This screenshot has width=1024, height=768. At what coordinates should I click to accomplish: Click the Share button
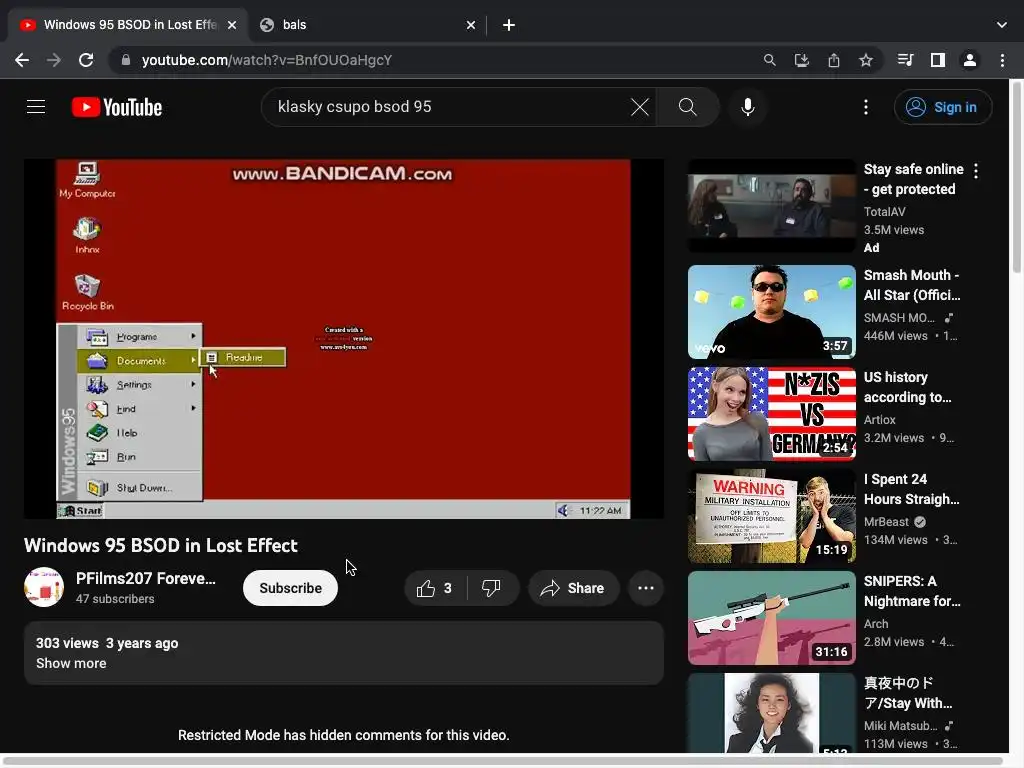[573, 588]
